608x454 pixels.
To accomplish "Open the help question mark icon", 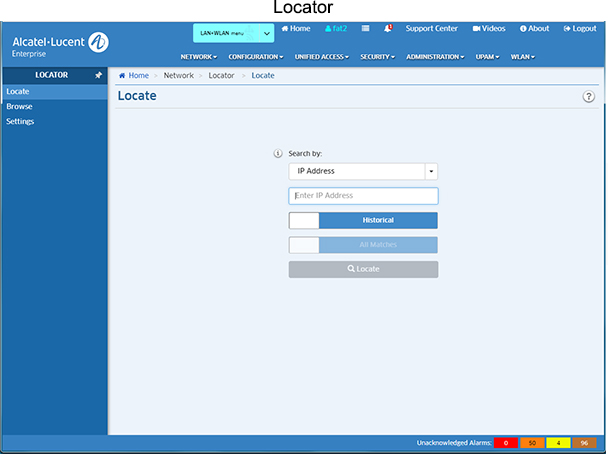I will coord(588,96).
